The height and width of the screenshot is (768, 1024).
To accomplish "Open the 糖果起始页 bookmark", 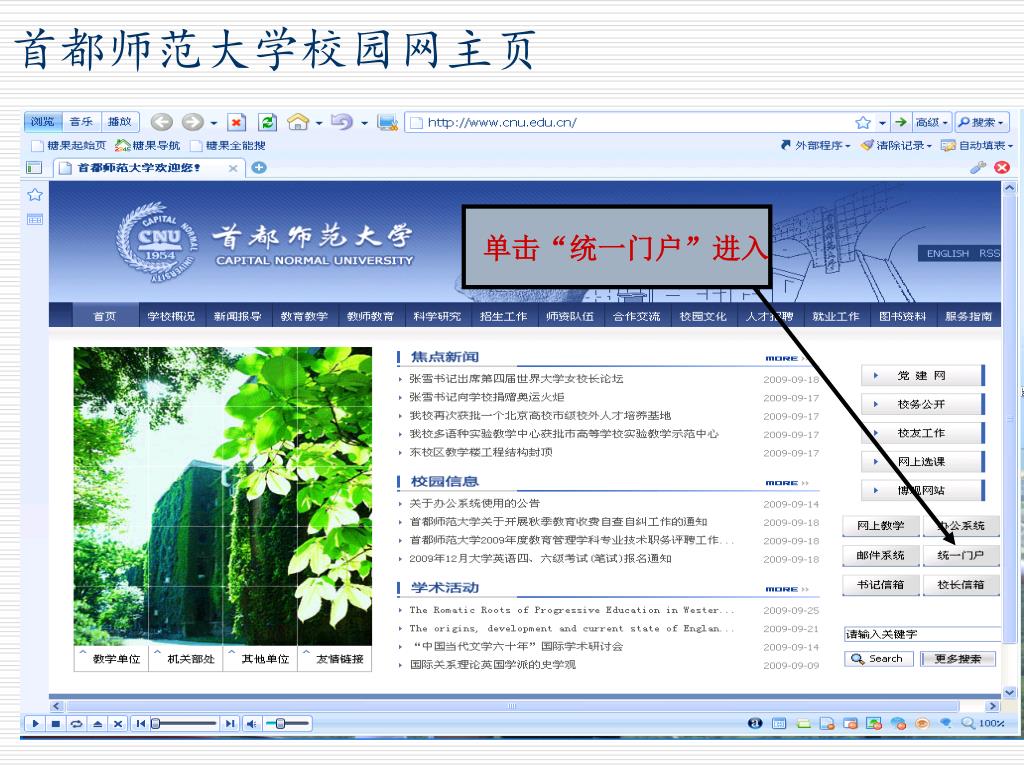I will (x=69, y=146).
